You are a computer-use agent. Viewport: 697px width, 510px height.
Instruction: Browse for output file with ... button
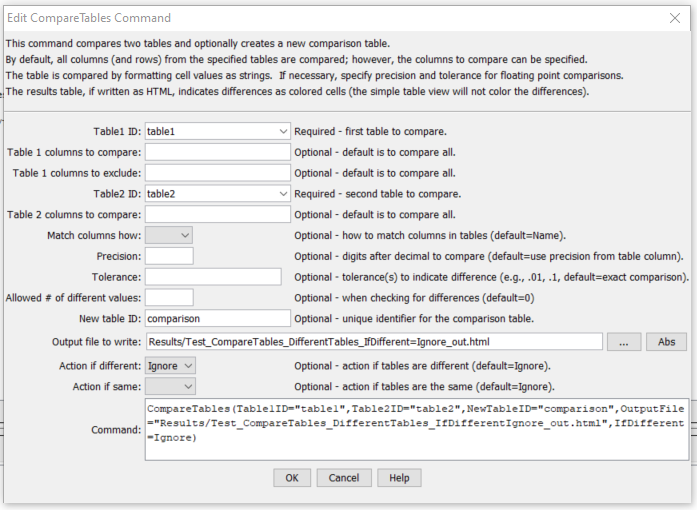click(x=624, y=342)
